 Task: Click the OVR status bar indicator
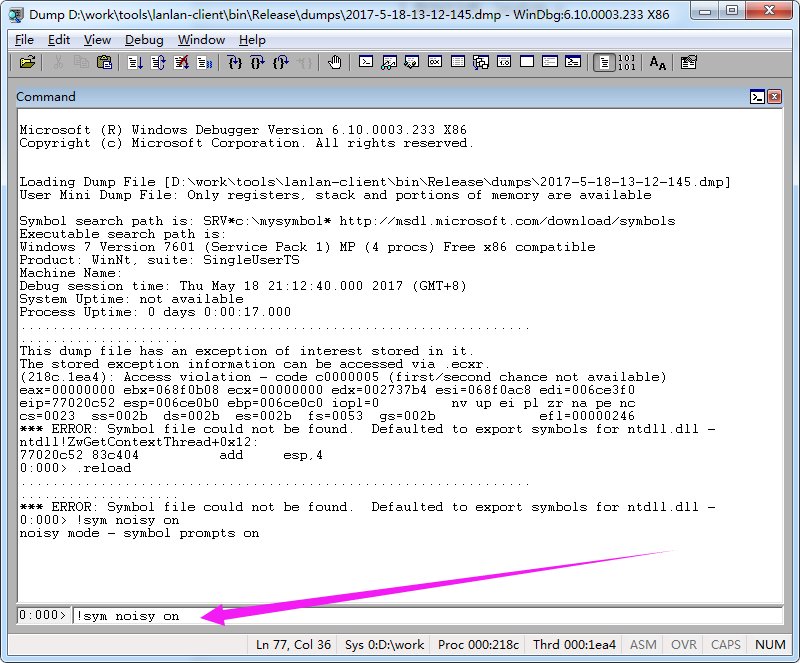(684, 645)
